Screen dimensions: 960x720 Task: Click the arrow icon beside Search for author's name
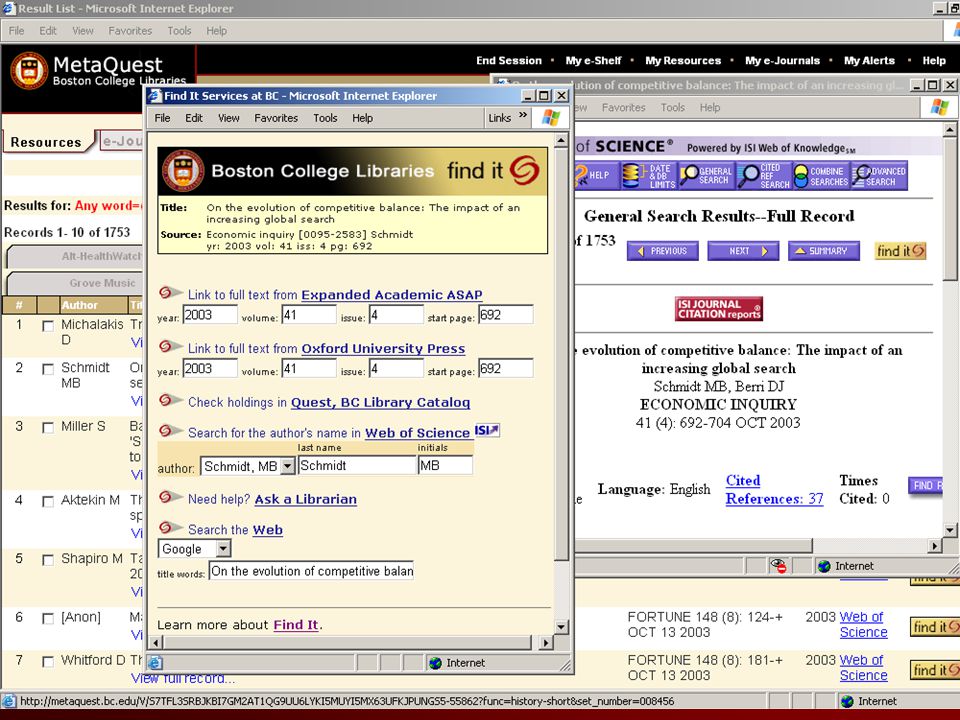[170, 431]
